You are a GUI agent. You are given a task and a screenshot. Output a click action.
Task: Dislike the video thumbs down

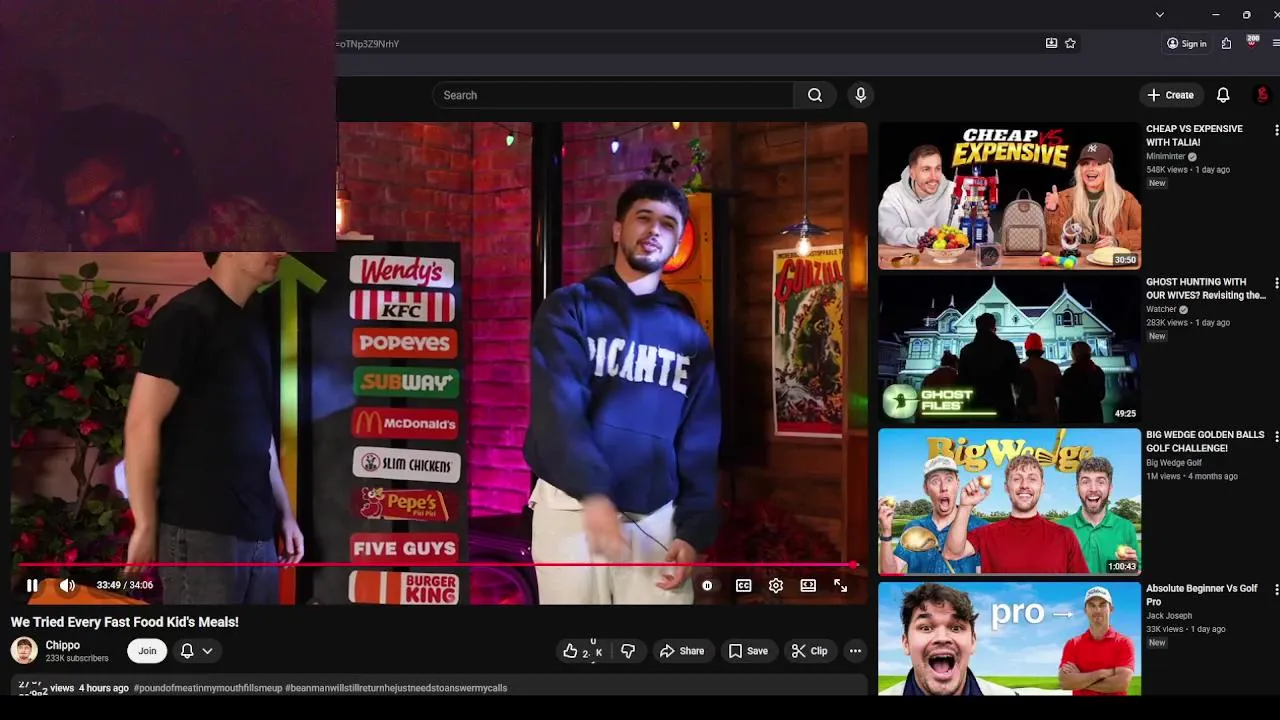click(628, 651)
